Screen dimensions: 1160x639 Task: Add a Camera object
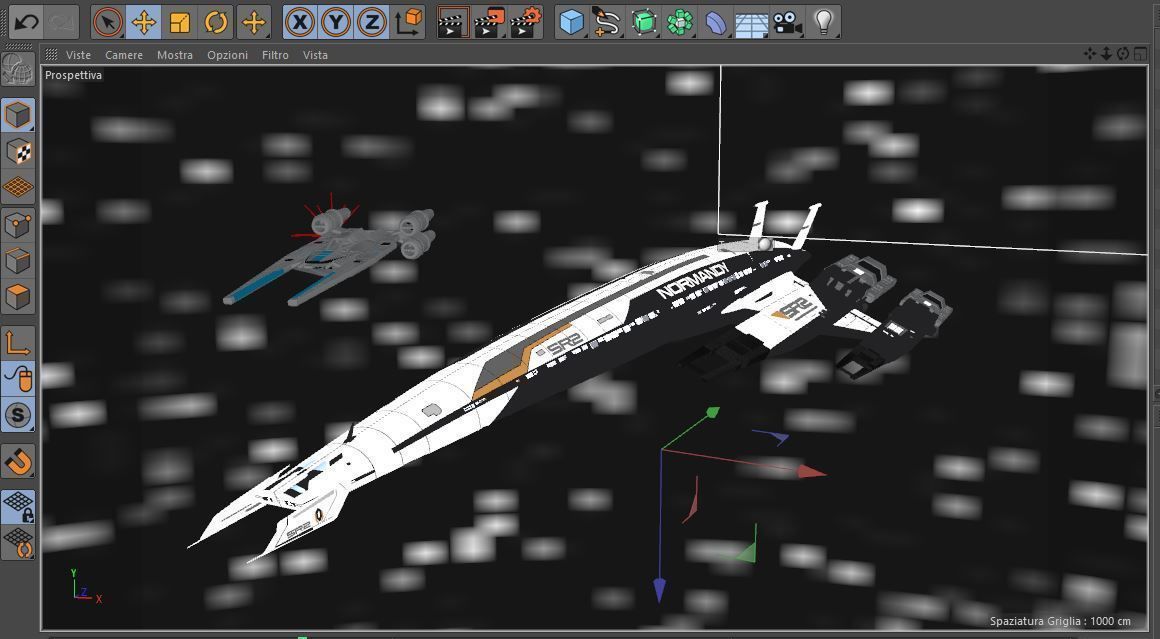coord(788,22)
